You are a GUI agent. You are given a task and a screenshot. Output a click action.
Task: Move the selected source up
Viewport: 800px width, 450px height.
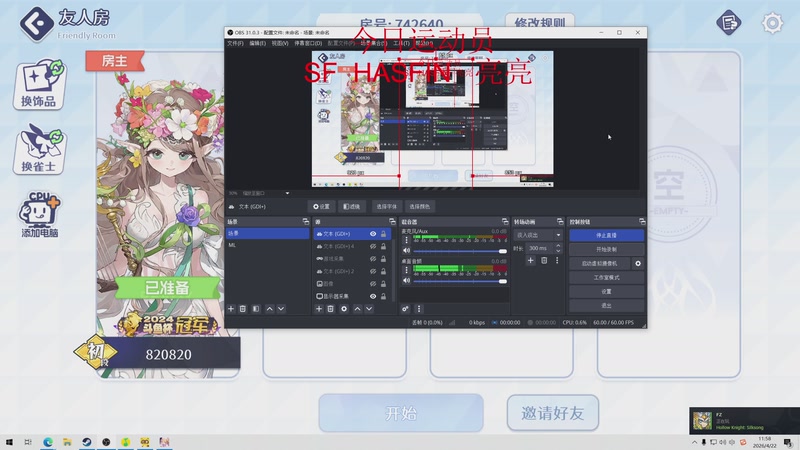pos(357,309)
